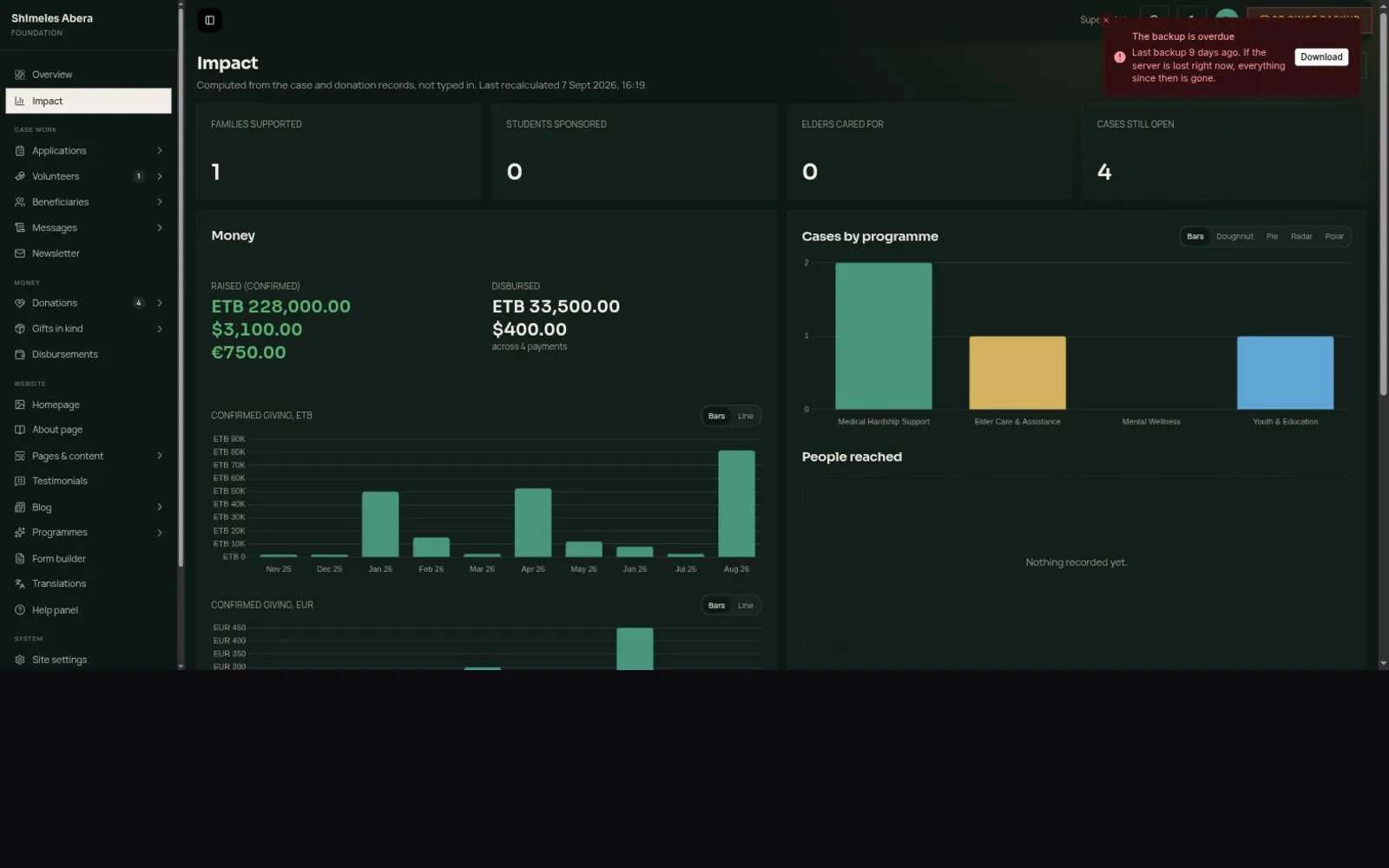The image size is (1389, 868).
Task: Show Cases by programme as Radar
Action: click(1301, 236)
